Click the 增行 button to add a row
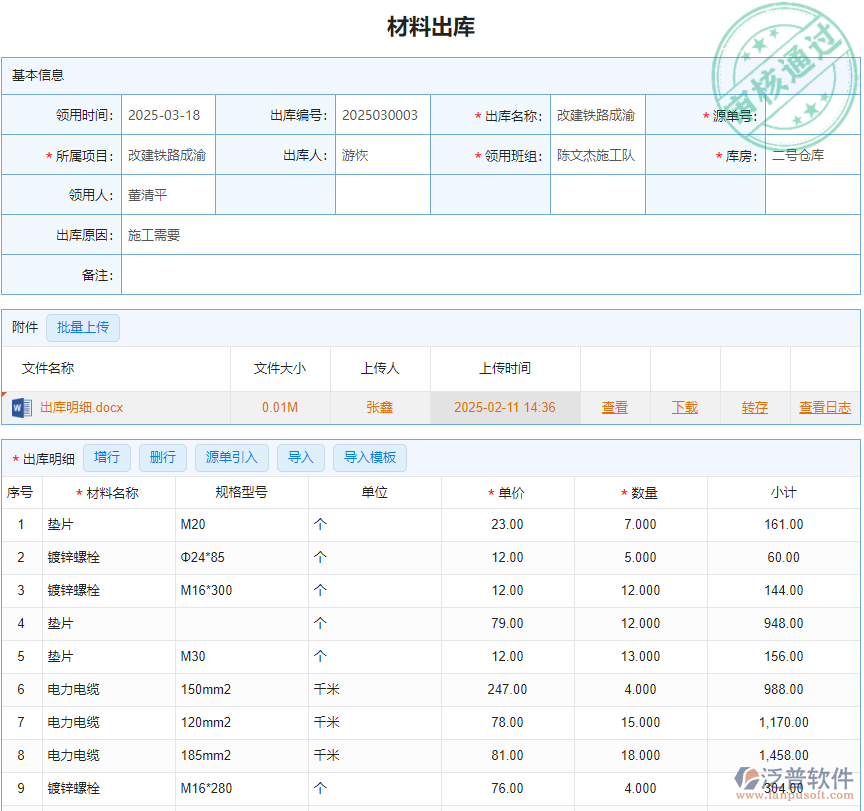864x811 pixels. coord(107,457)
